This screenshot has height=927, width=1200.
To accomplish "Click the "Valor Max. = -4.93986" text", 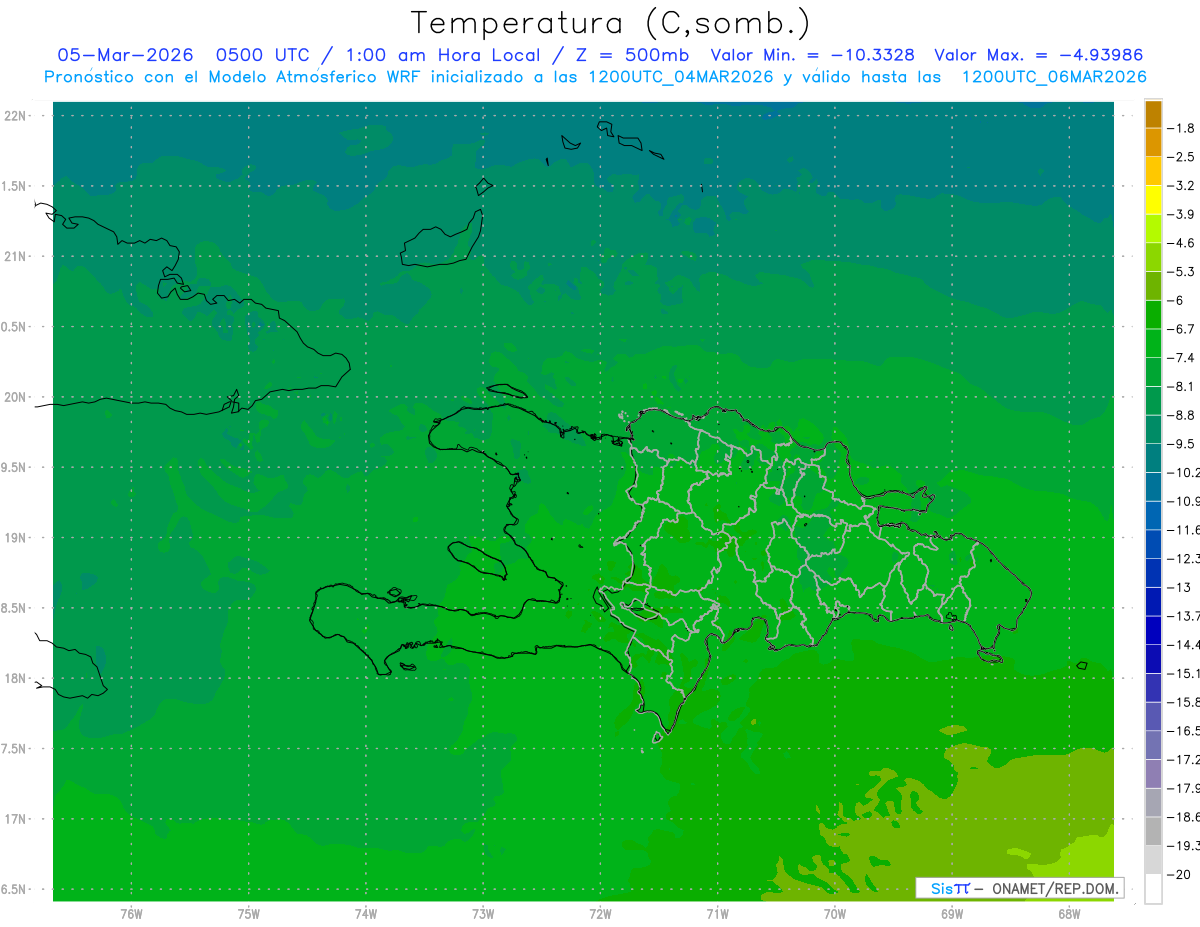I will (1038, 55).
